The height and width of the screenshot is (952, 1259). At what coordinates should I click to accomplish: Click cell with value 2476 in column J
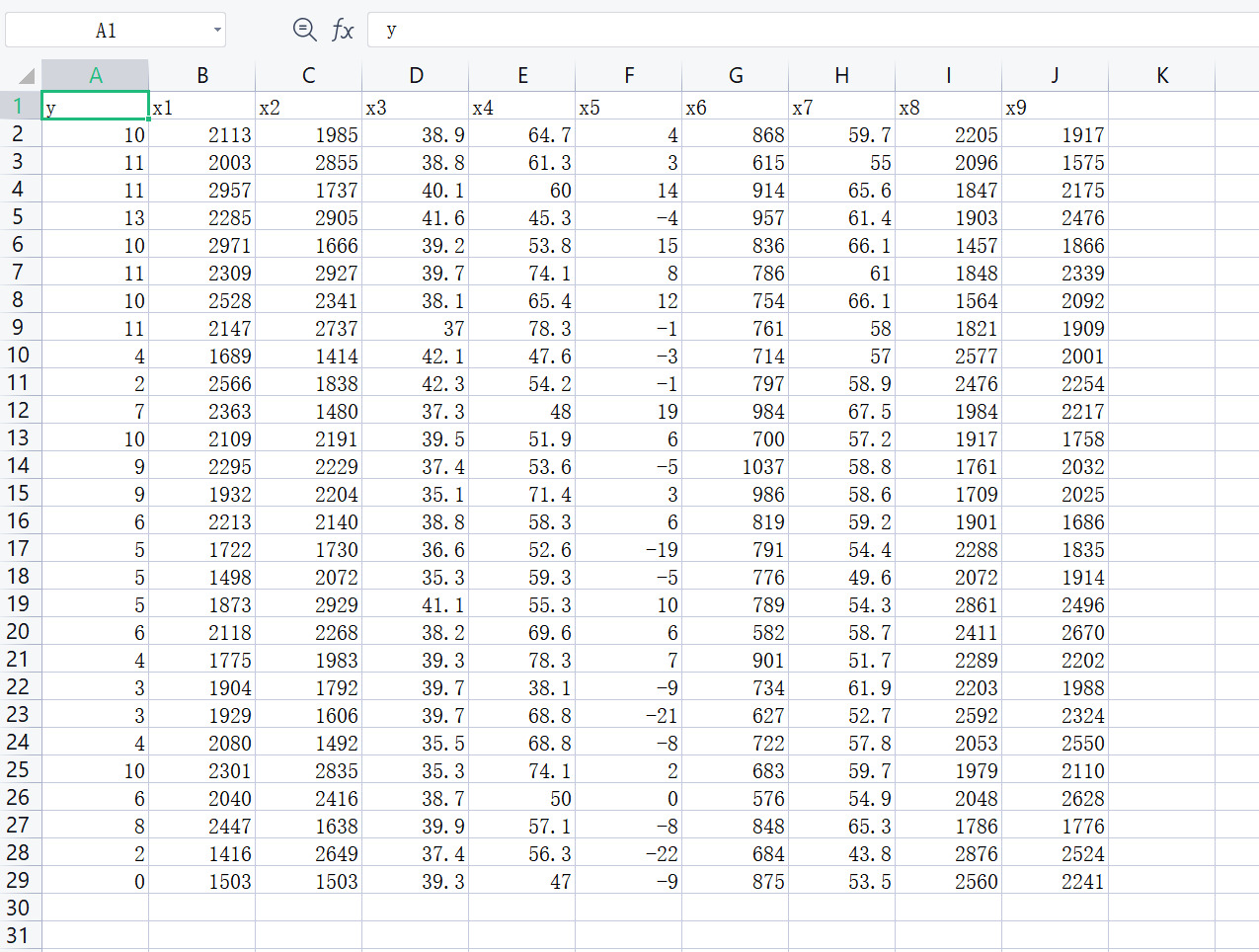tap(1056, 216)
